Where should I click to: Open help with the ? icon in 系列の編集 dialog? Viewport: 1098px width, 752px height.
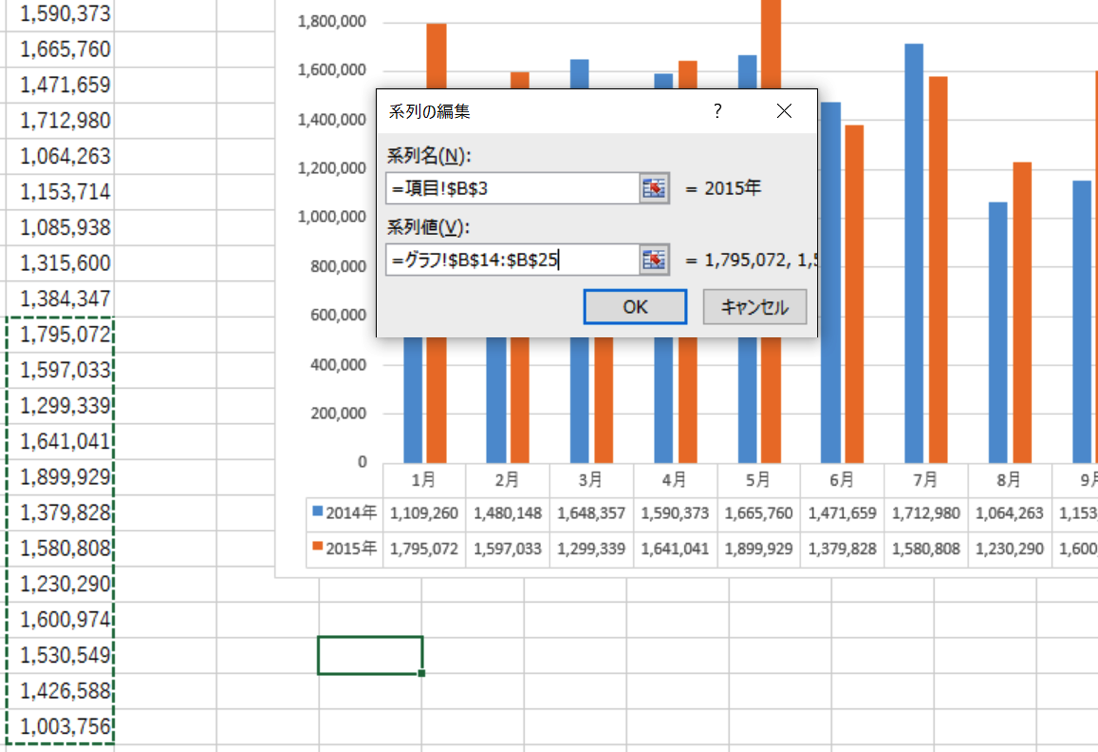(x=717, y=111)
